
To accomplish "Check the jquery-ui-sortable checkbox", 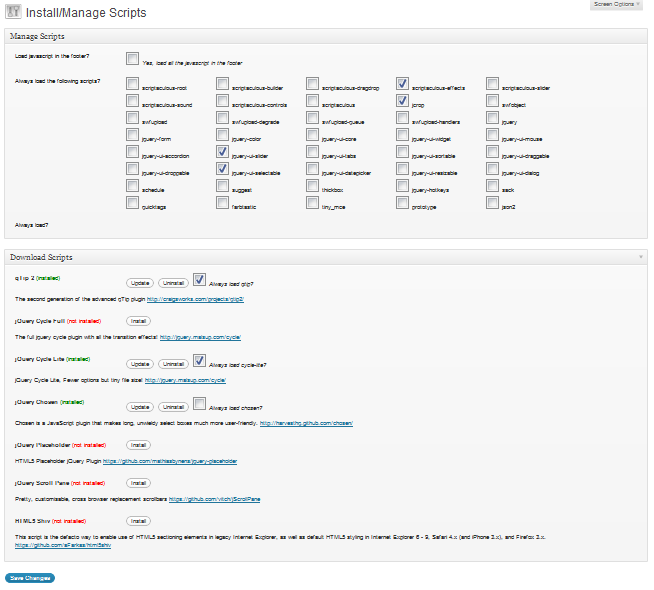I will 402,151.
